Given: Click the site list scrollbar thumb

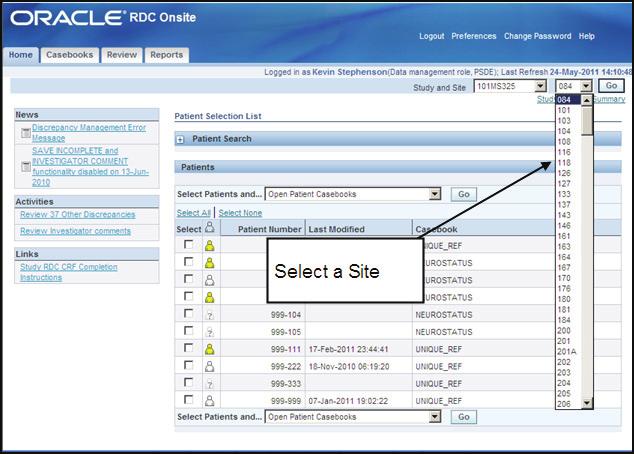Looking at the screenshot, I should pos(586,121).
